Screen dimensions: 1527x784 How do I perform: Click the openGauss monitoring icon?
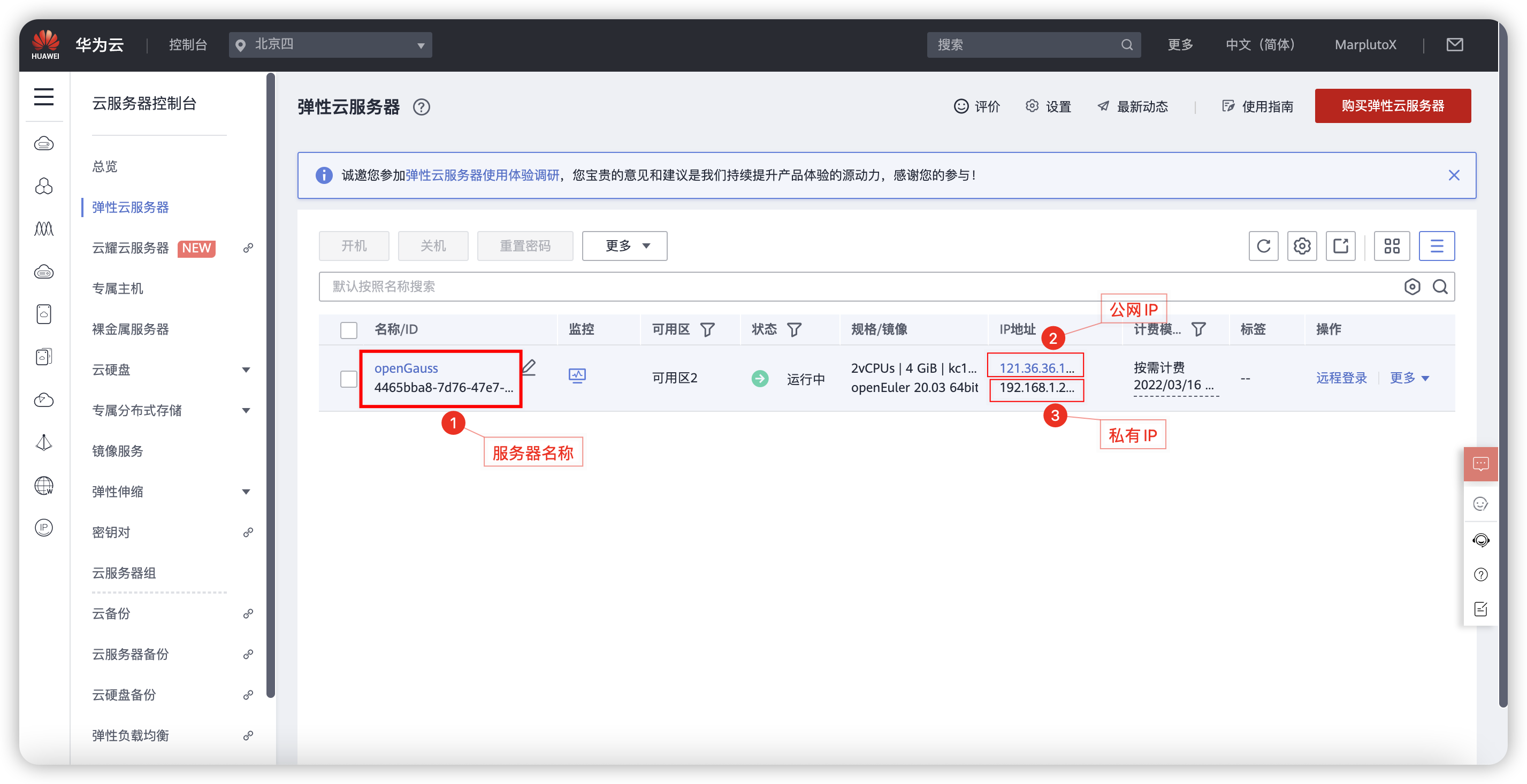[577, 376]
